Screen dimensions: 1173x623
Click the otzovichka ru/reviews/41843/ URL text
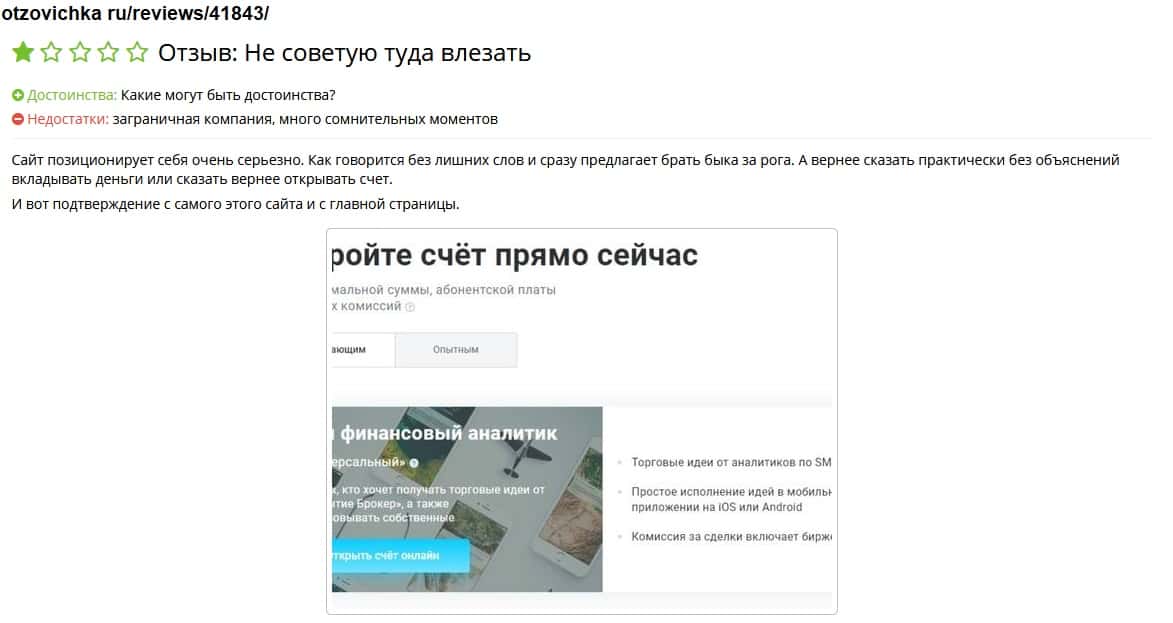pyautogui.click(x=135, y=13)
